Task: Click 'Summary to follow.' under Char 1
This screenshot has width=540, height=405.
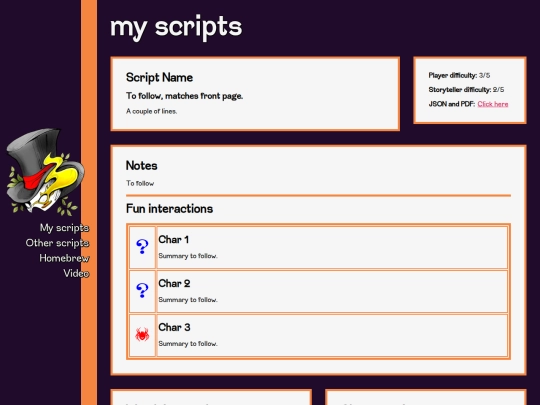Action: click(x=188, y=256)
